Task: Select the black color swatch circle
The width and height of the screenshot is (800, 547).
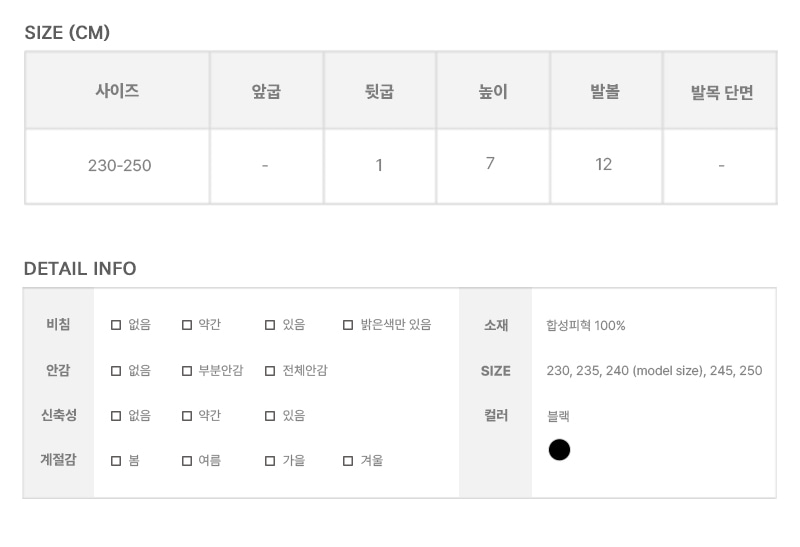Action: [x=559, y=450]
